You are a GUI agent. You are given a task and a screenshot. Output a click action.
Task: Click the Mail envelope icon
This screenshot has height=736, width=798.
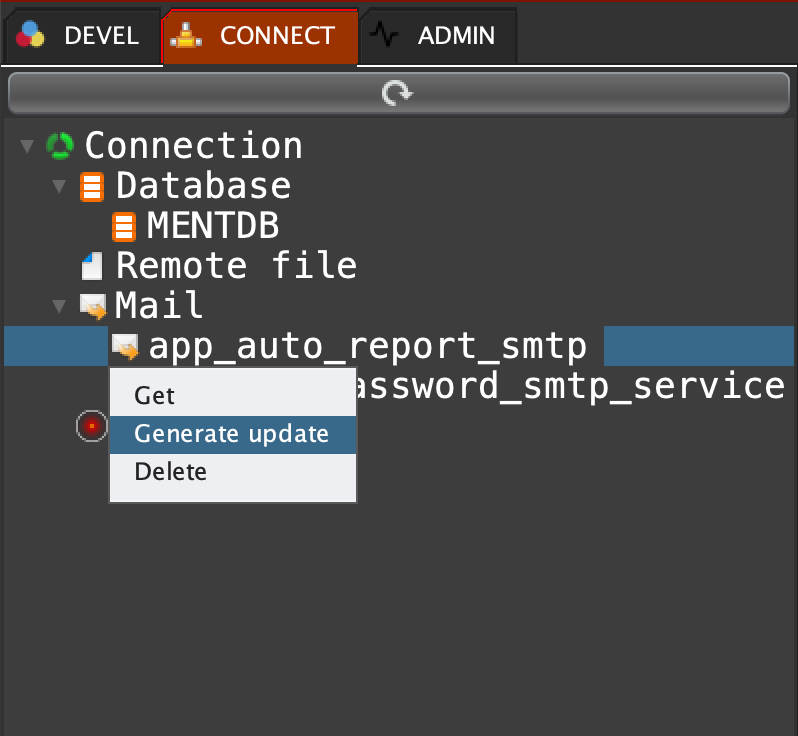[92, 306]
